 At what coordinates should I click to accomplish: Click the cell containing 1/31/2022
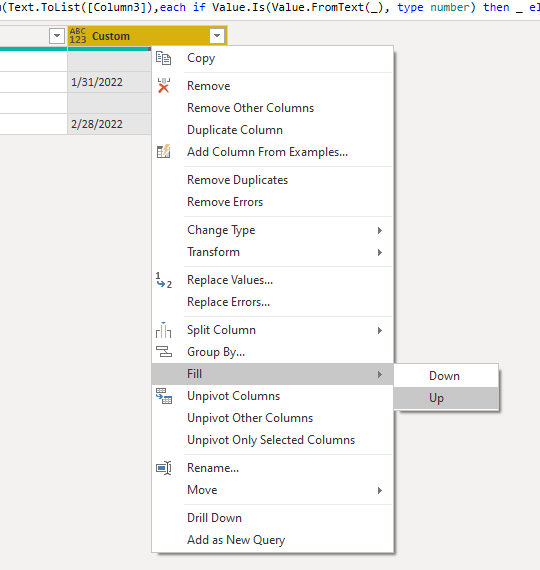(x=109, y=82)
